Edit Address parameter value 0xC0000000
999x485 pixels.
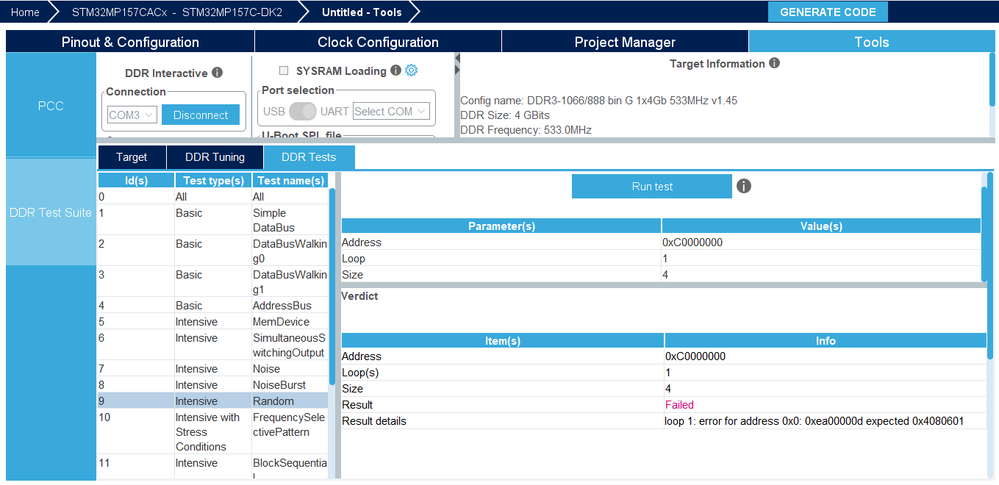tap(821, 242)
